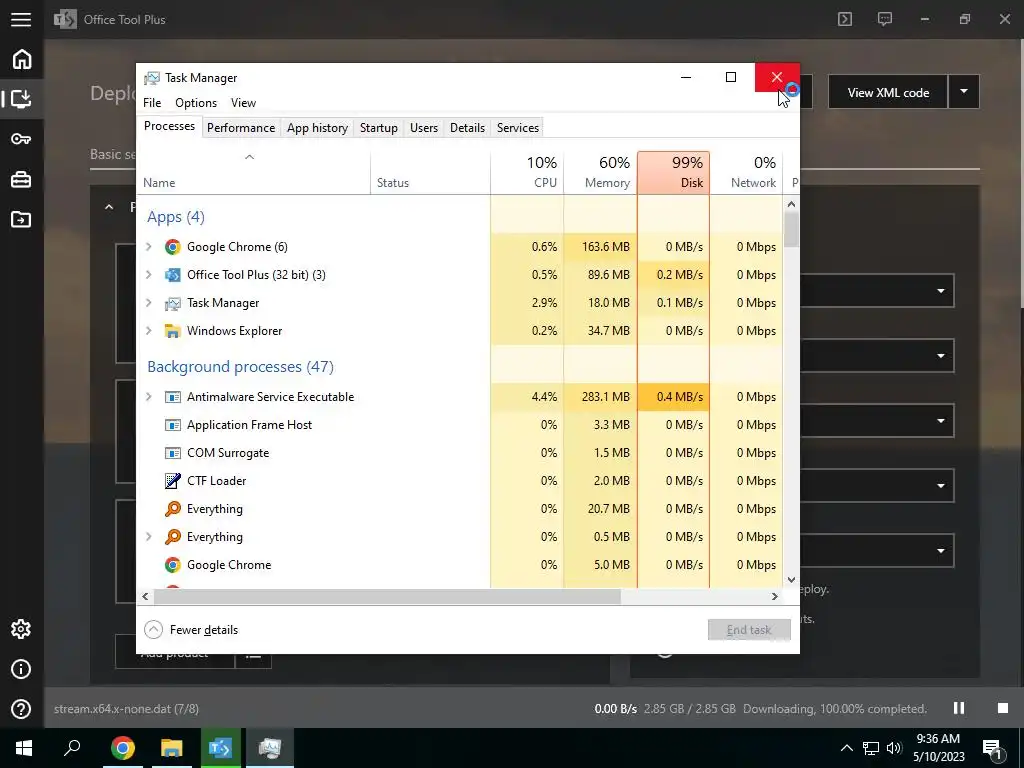1024x768 pixels.
Task: Click the horizontal scrollbar in Task Manager
Action: click(x=385, y=596)
